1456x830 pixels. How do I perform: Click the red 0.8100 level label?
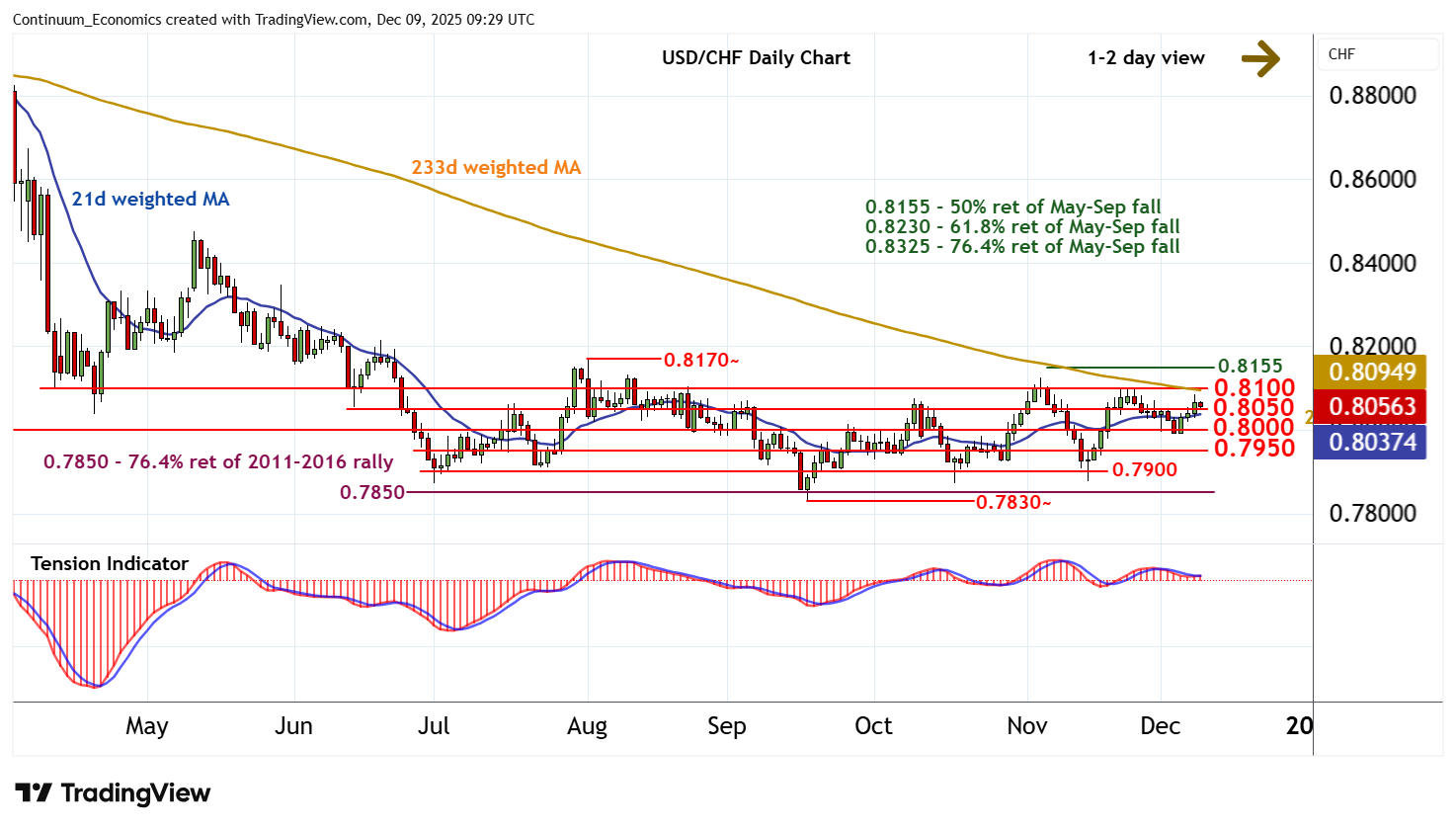tap(1254, 387)
